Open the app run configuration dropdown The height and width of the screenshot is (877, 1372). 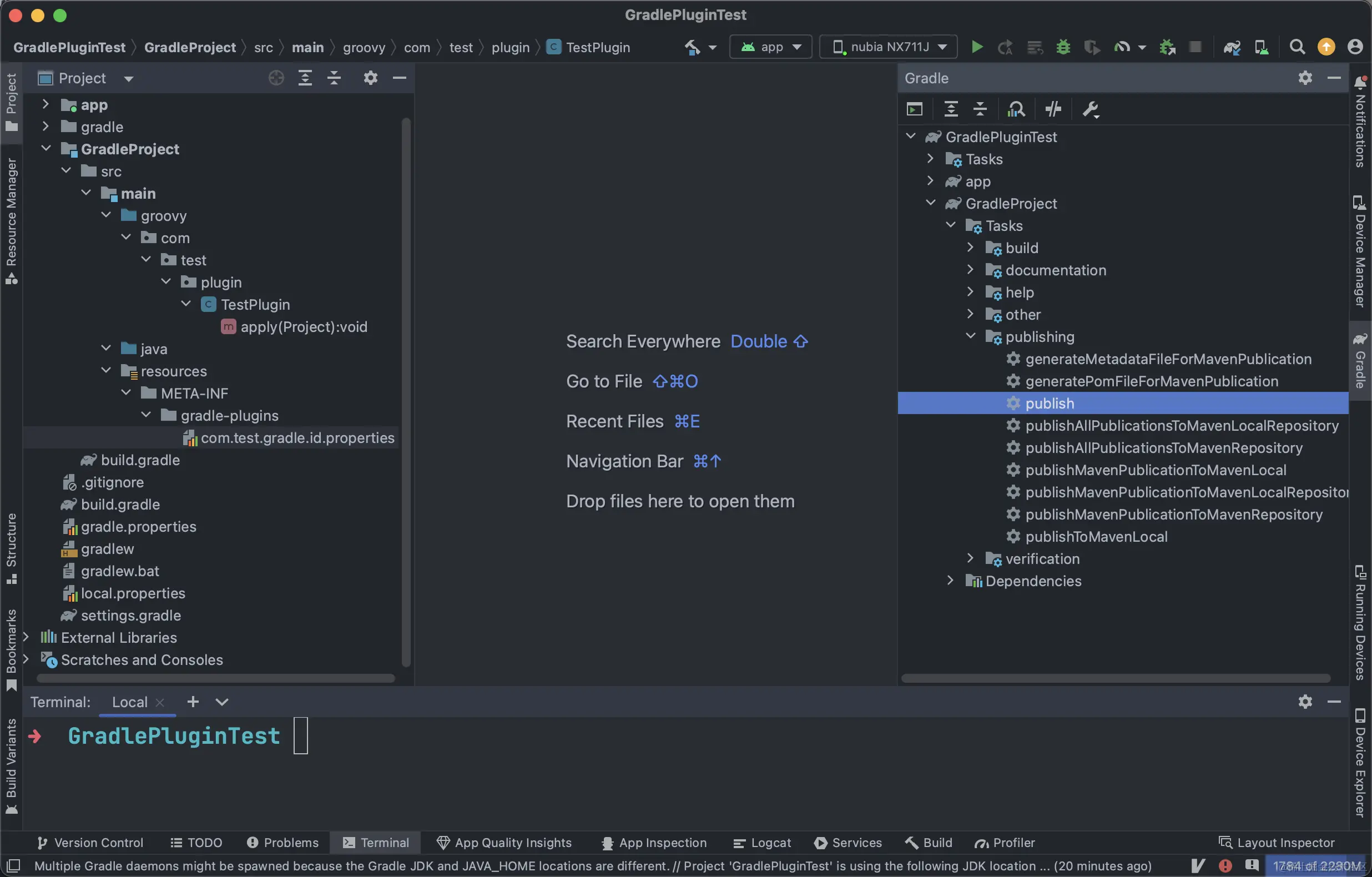coord(771,47)
